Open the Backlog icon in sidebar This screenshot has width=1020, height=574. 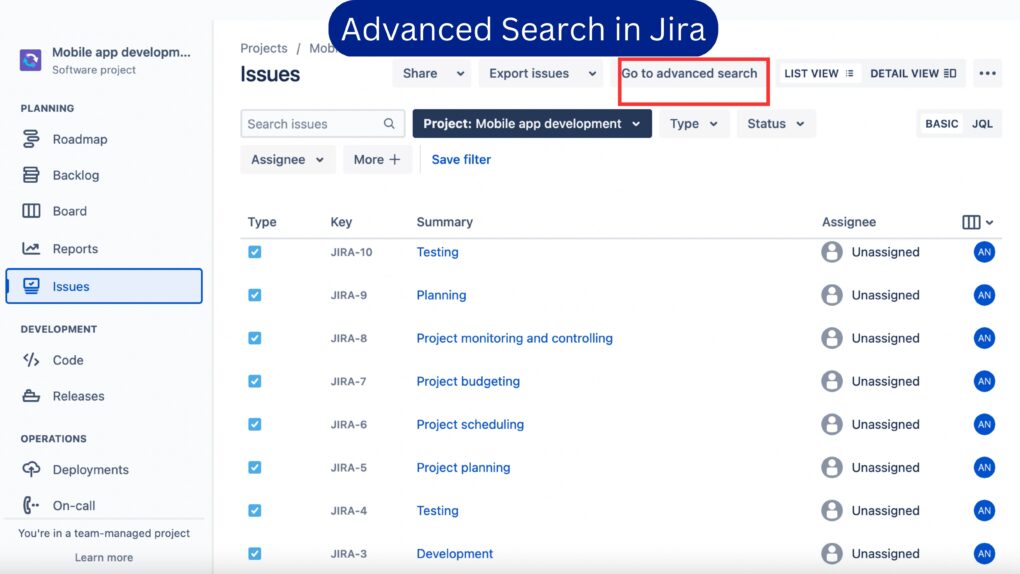pyautogui.click(x=31, y=174)
